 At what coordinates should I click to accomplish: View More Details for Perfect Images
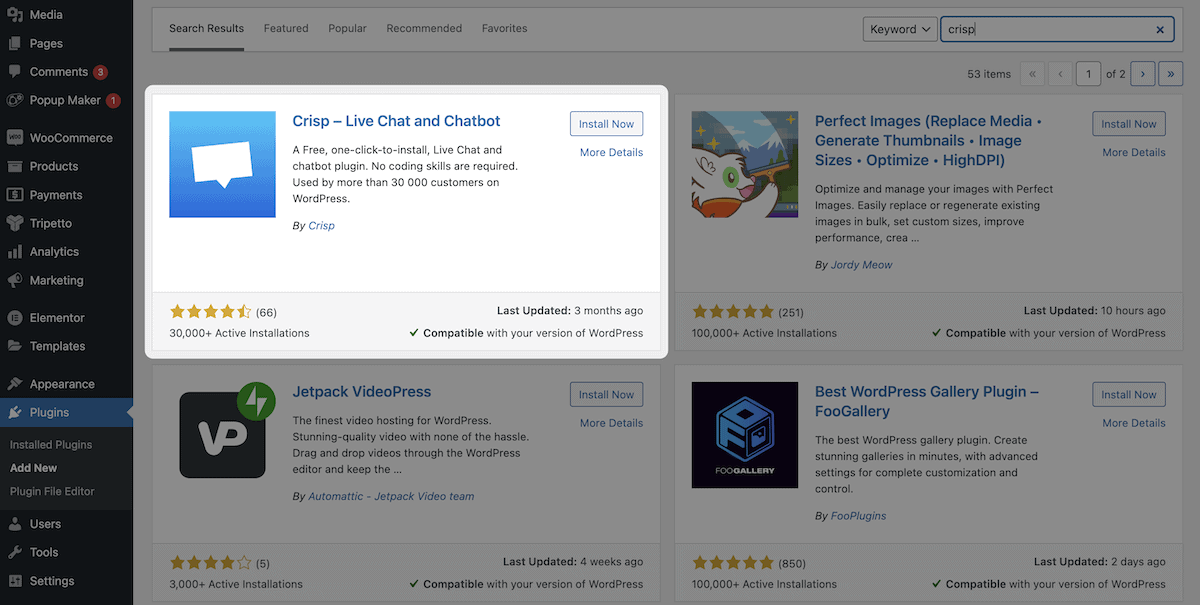pyautogui.click(x=1134, y=152)
